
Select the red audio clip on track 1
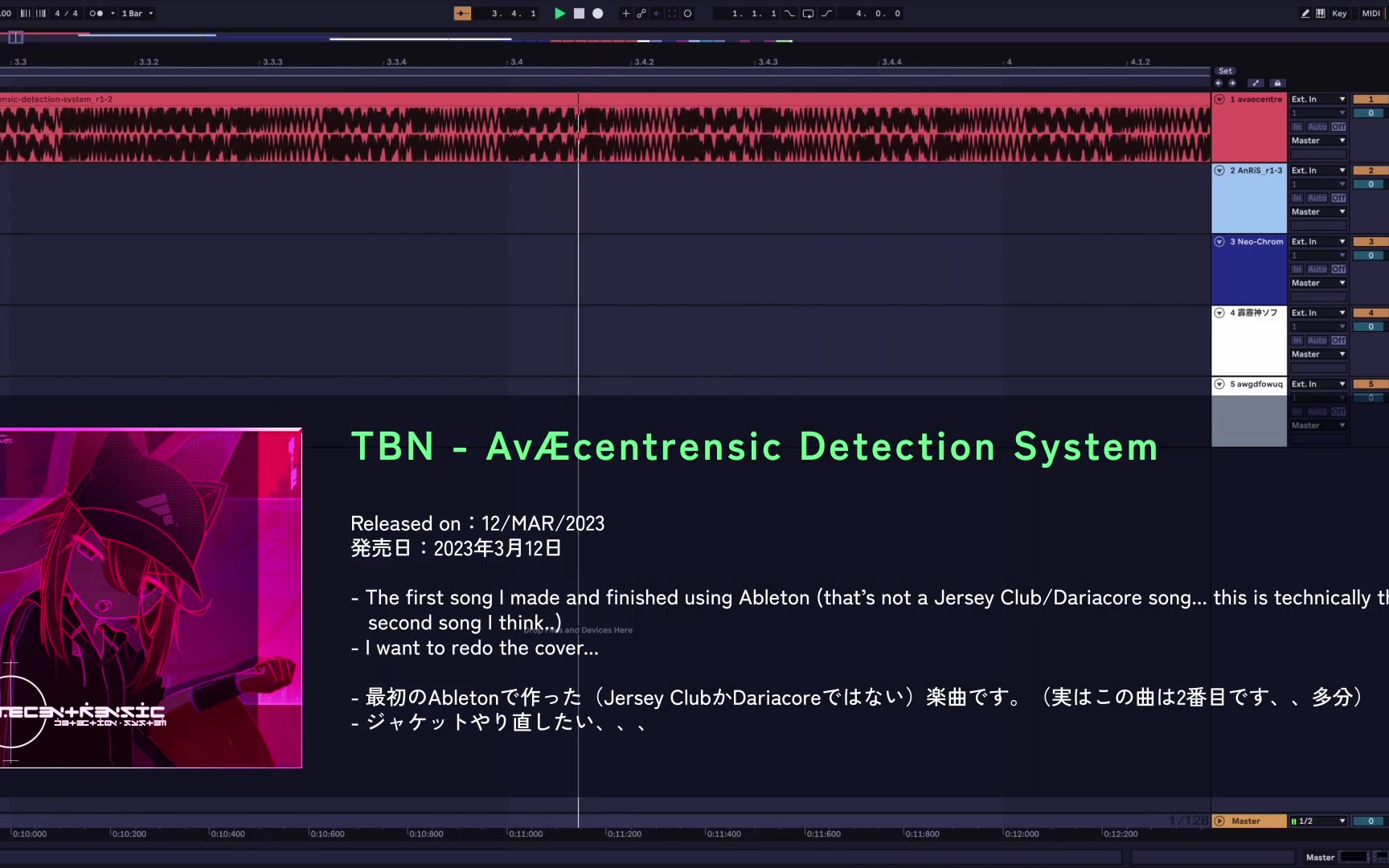coord(605,128)
